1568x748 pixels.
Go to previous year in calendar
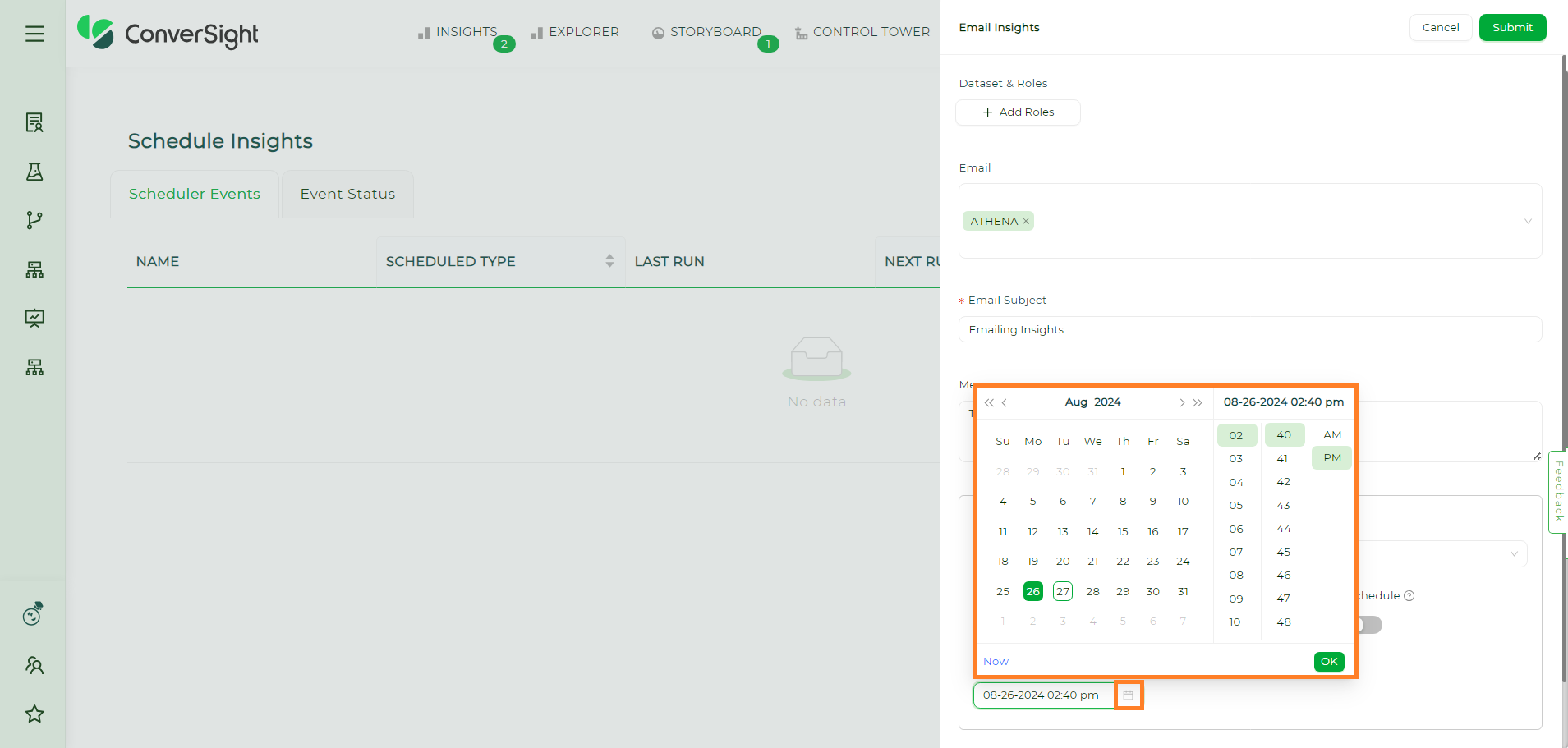[989, 402]
